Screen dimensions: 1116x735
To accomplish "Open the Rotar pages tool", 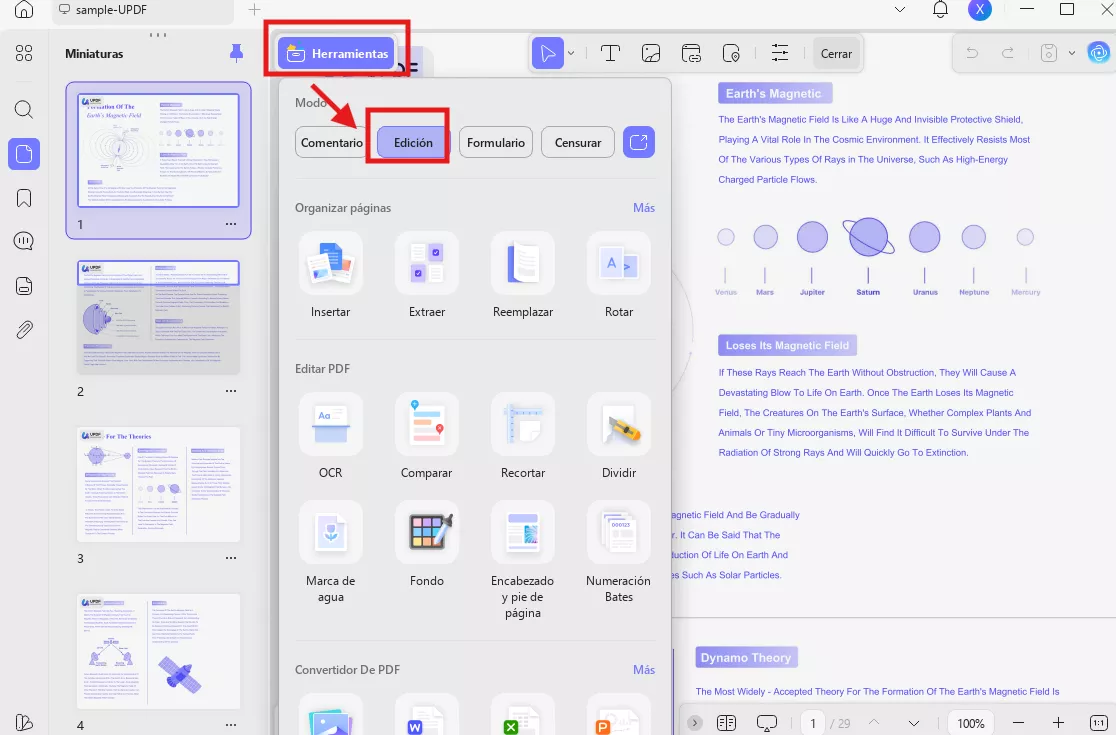I will 618,263.
